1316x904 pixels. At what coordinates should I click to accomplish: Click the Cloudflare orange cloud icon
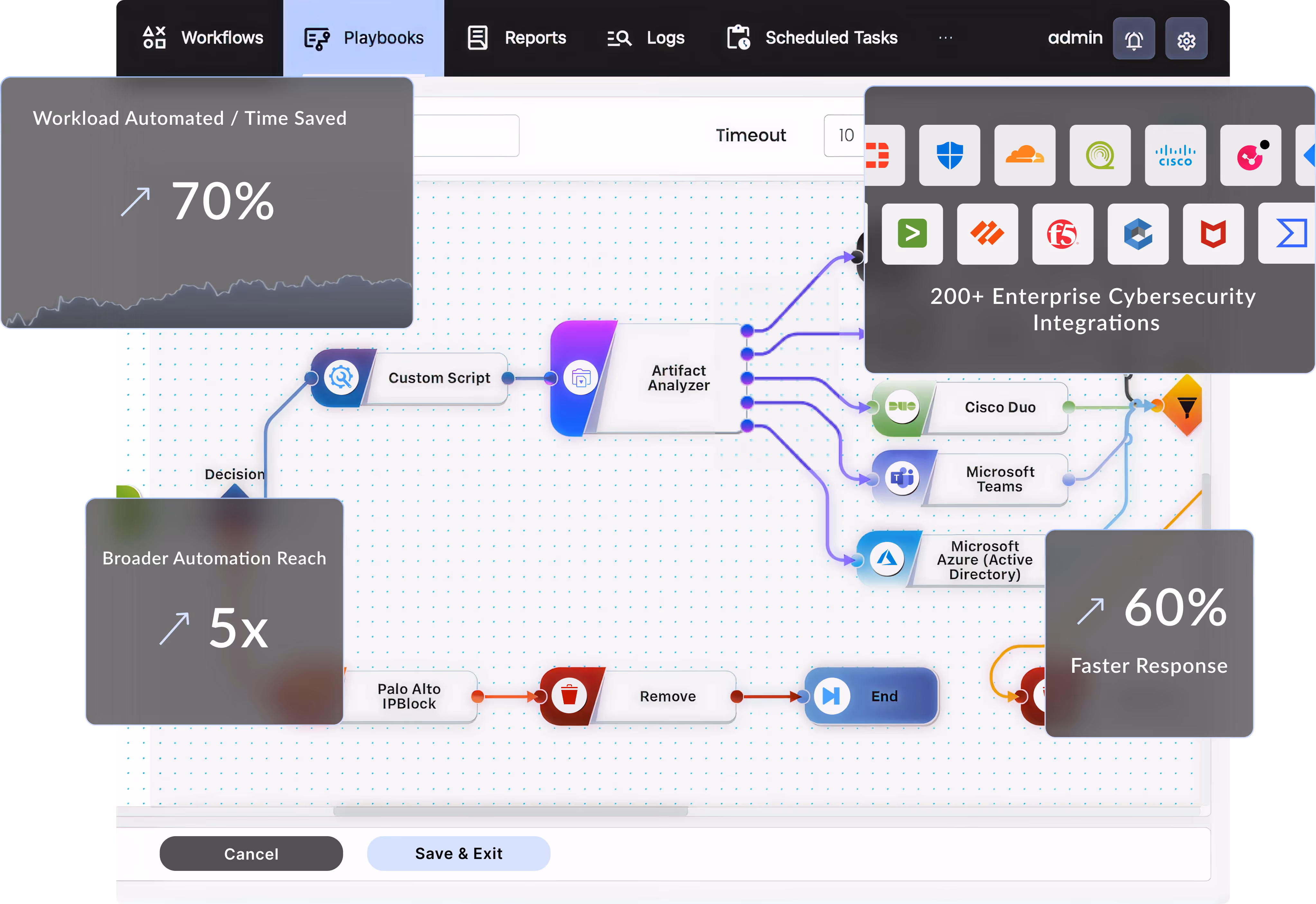pyautogui.click(x=1024, y=155)
